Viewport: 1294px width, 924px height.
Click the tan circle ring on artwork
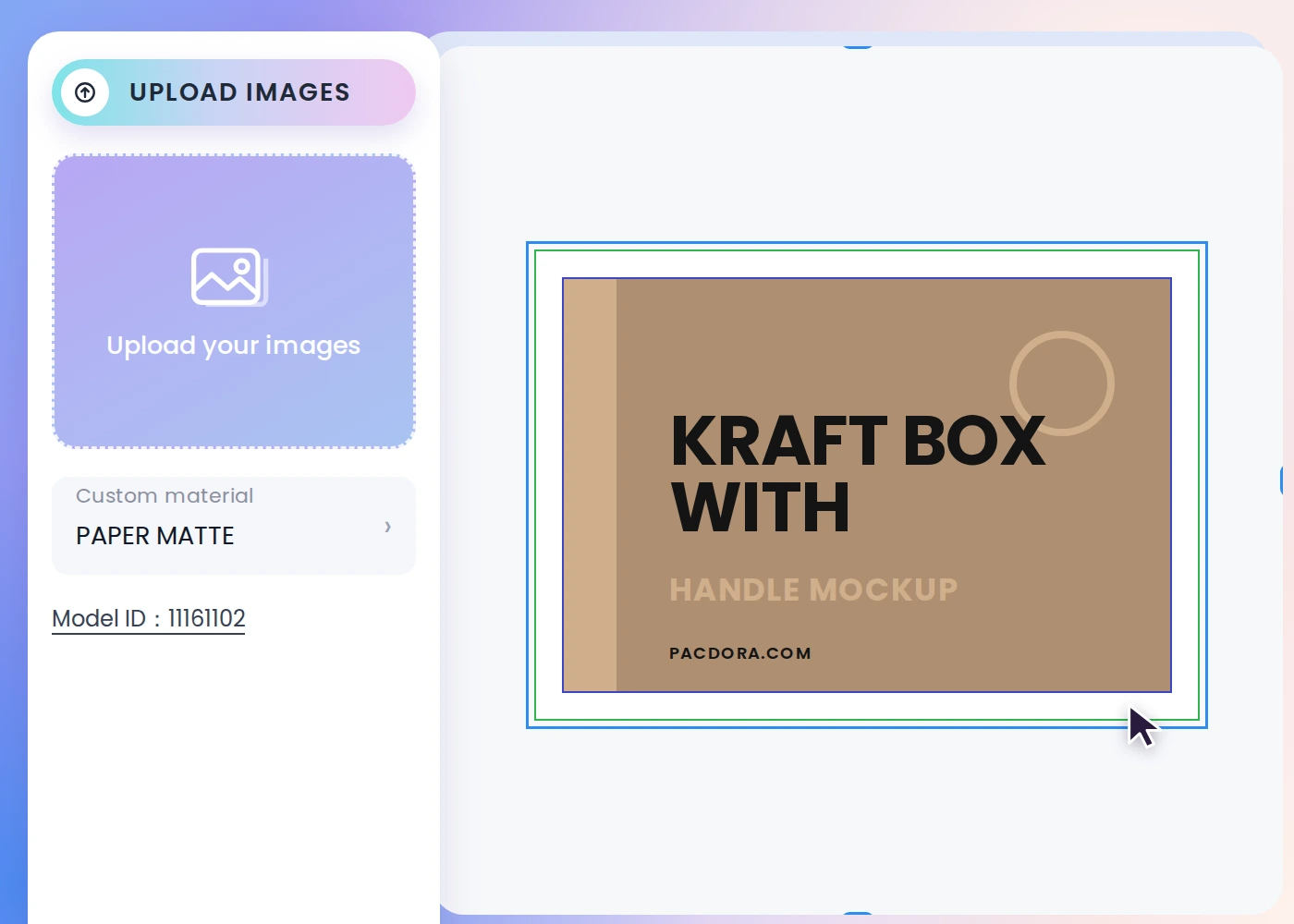1062,383
